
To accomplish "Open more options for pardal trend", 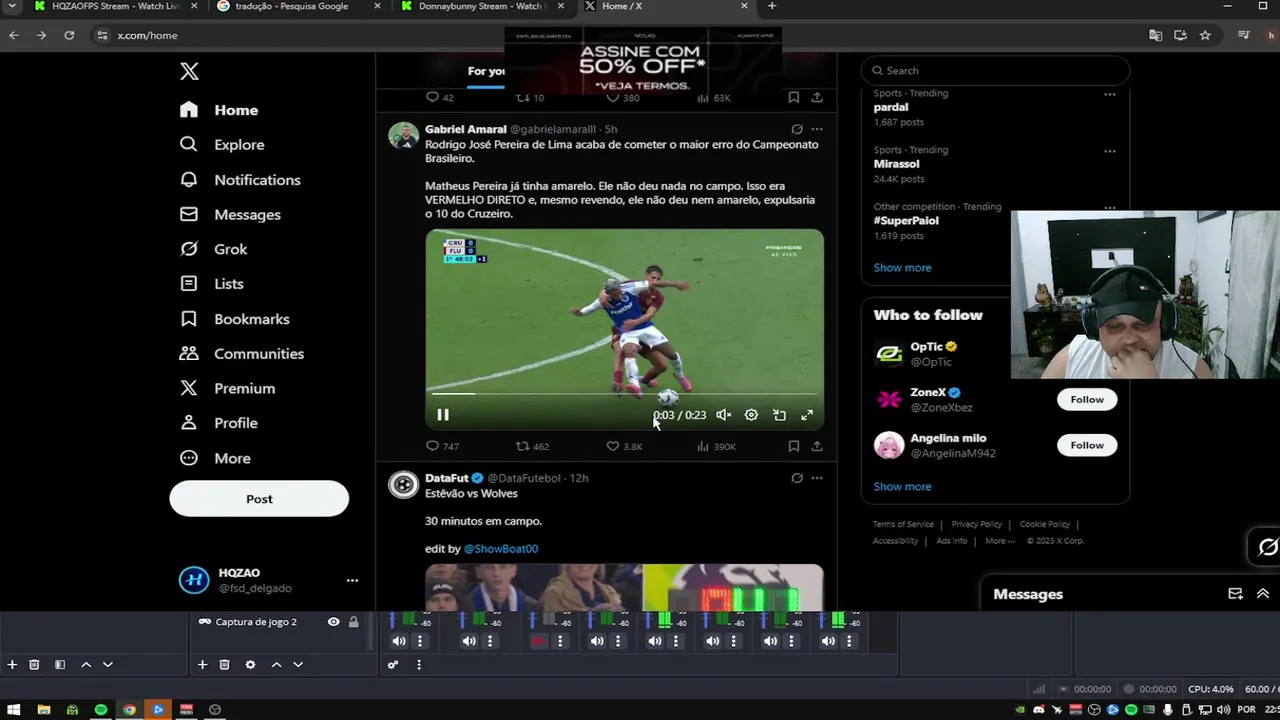I will [1109, 95].
